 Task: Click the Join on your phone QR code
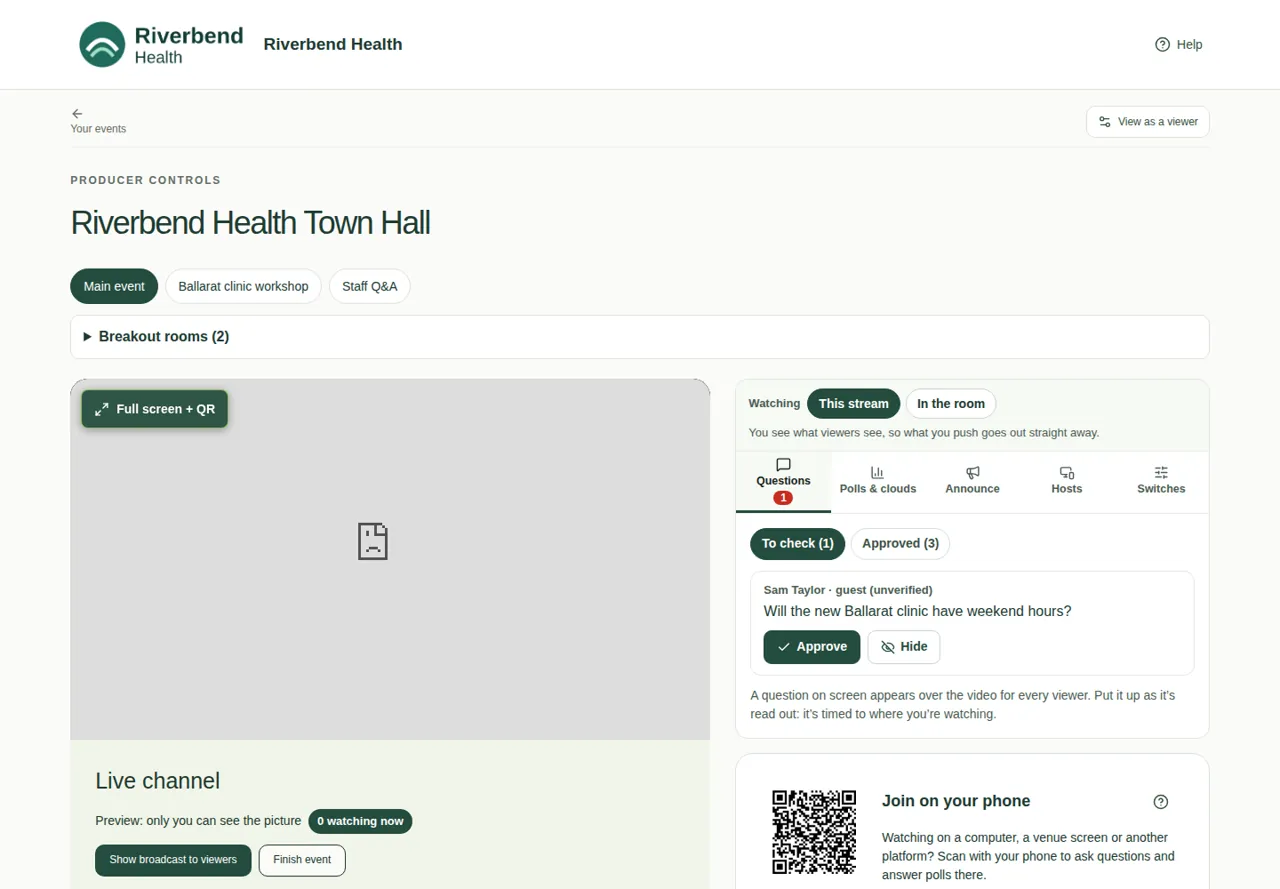[814, 832]
